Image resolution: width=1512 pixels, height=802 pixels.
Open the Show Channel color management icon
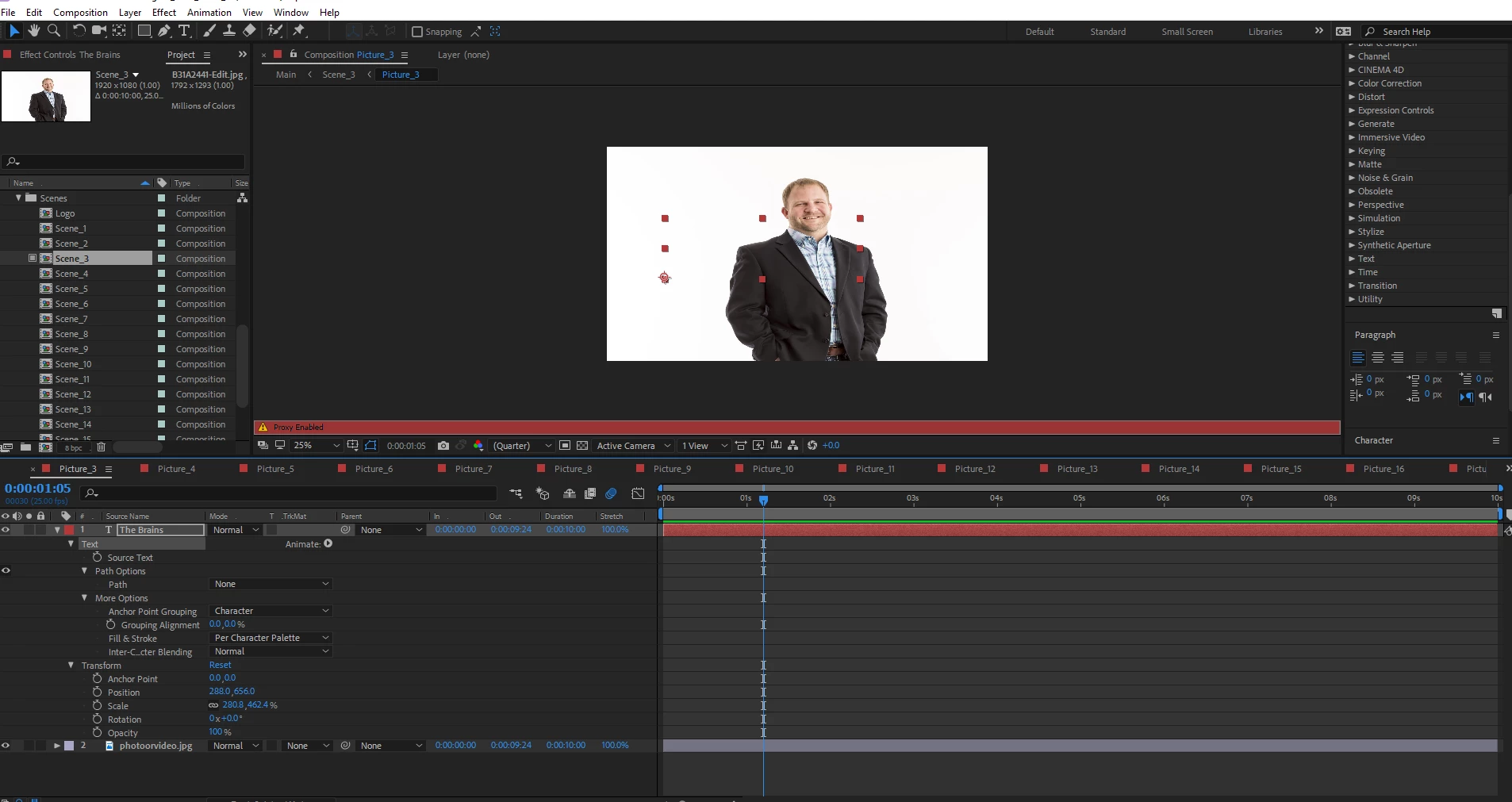click(x=478, y=446)
